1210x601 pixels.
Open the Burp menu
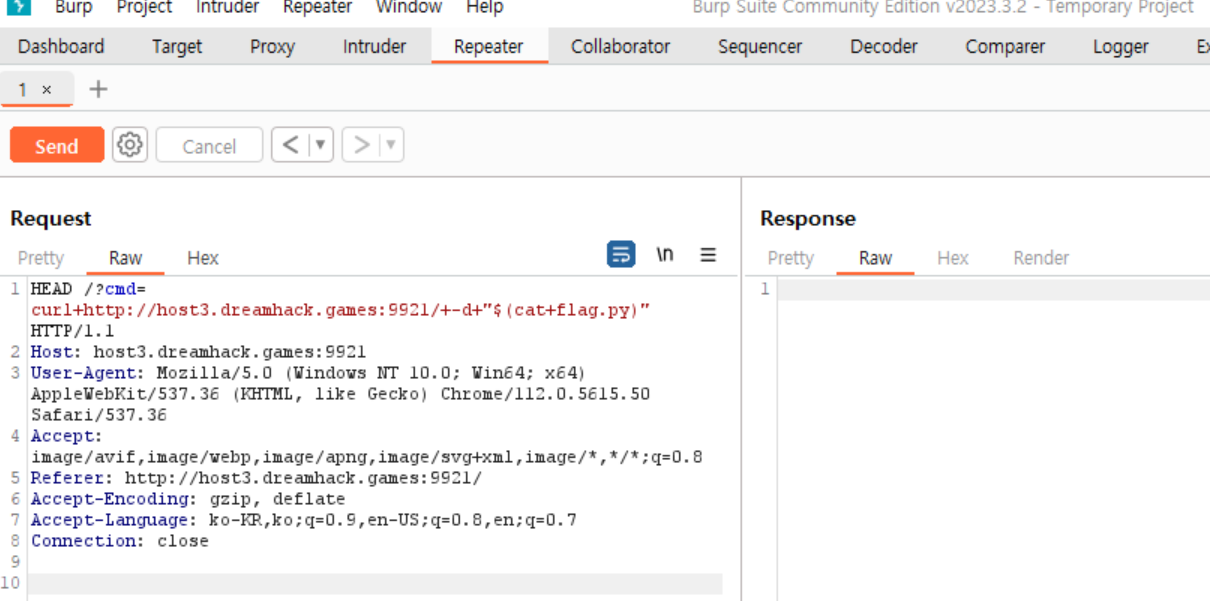click(x=74, y=7)
